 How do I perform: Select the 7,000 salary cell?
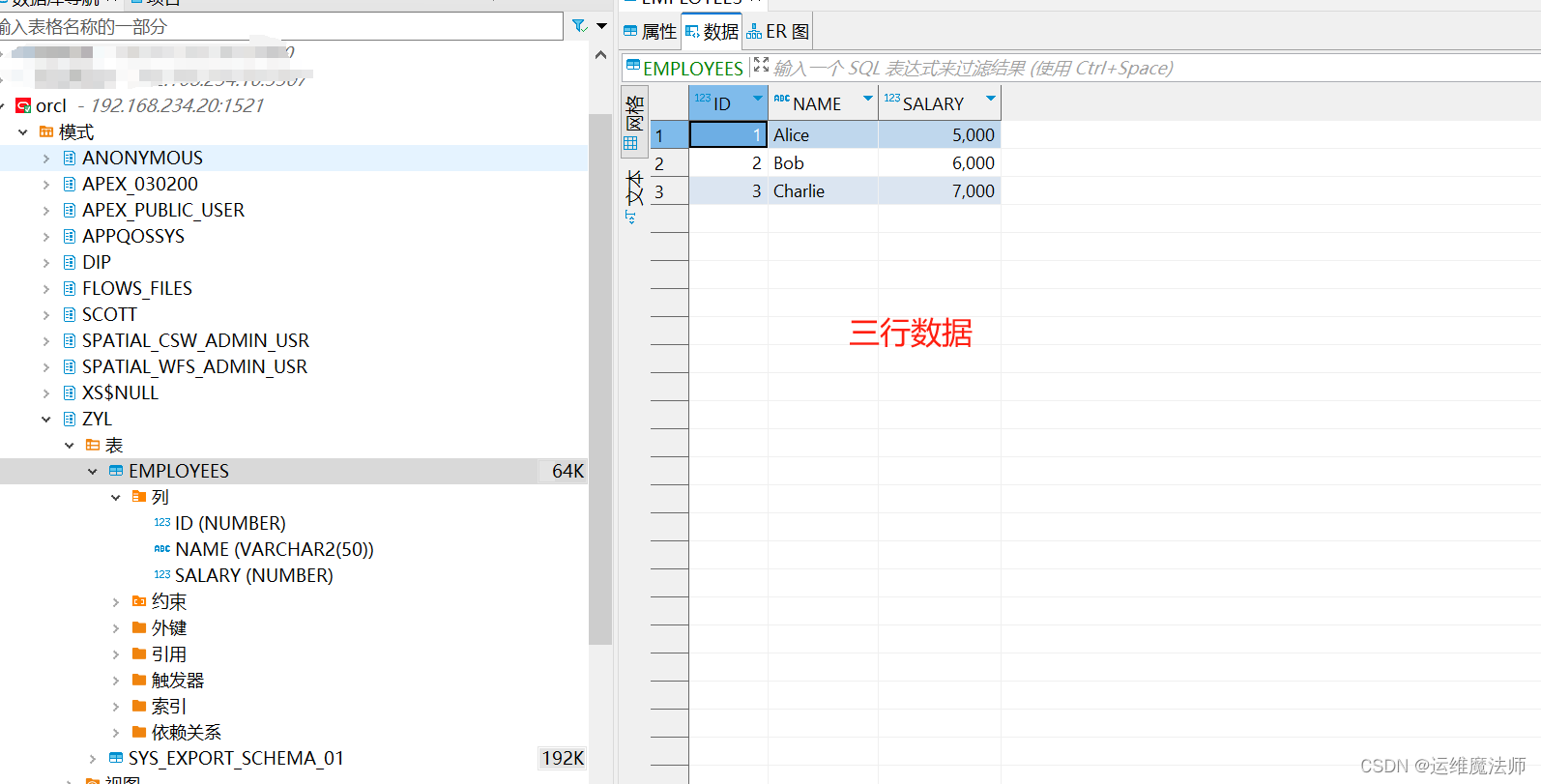pos(940,191)
